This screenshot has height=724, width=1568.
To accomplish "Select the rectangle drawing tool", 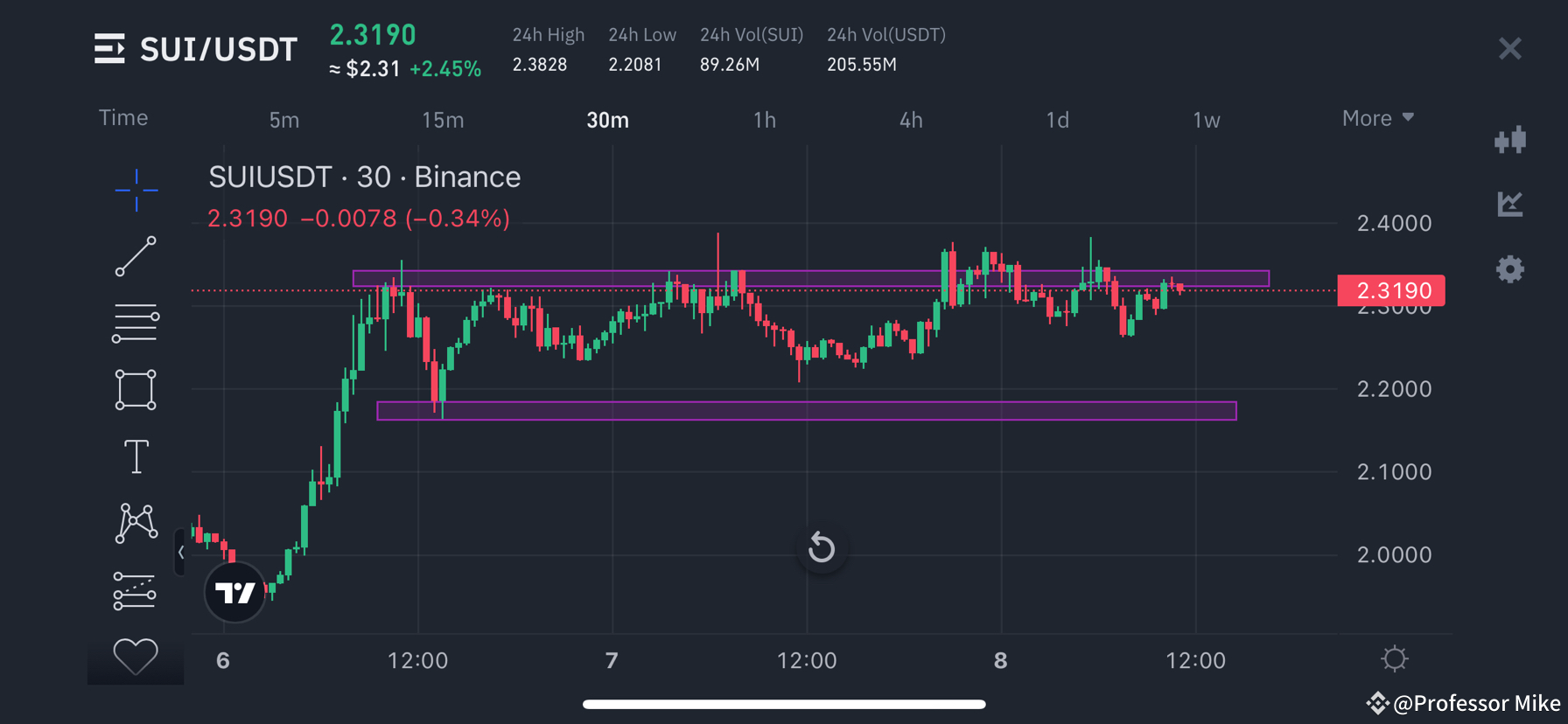I will (x=136, y=389).
